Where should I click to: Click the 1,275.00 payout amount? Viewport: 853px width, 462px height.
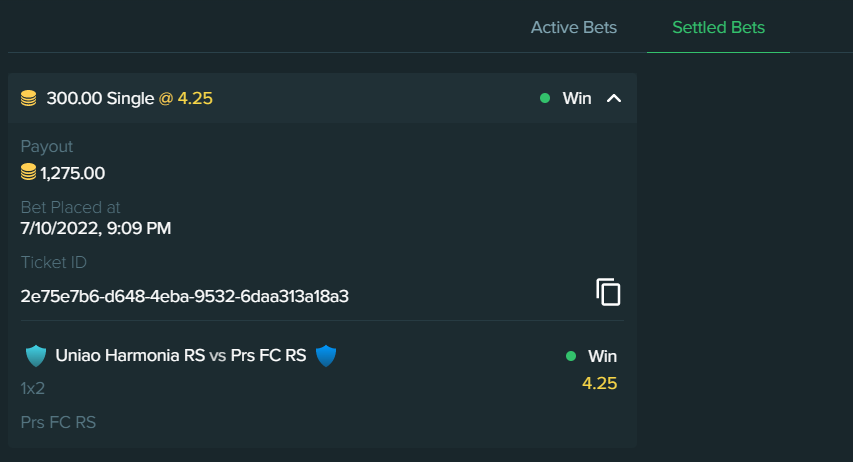(72, 173)
